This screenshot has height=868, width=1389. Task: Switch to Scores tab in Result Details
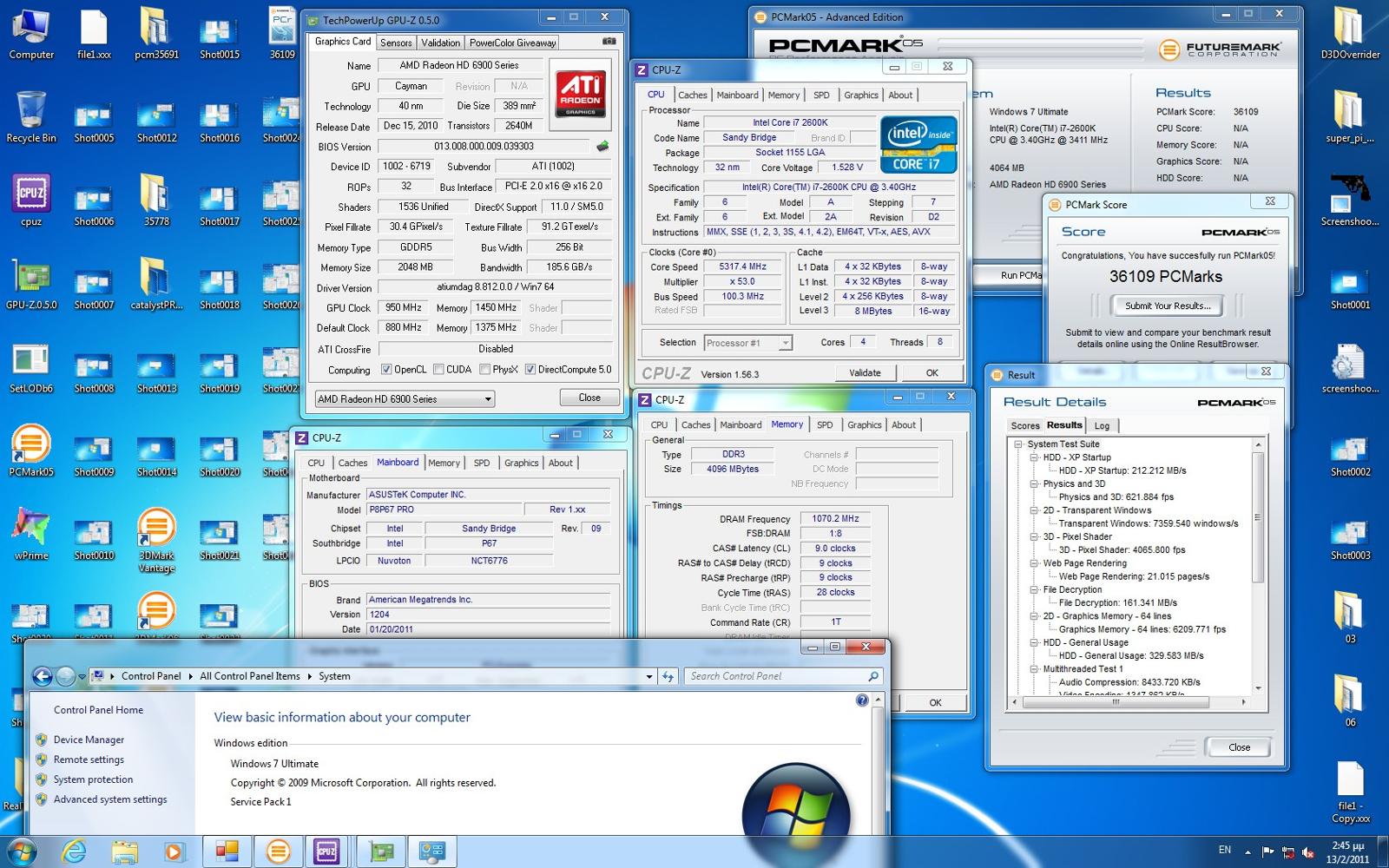click(x=1025, y=425)
